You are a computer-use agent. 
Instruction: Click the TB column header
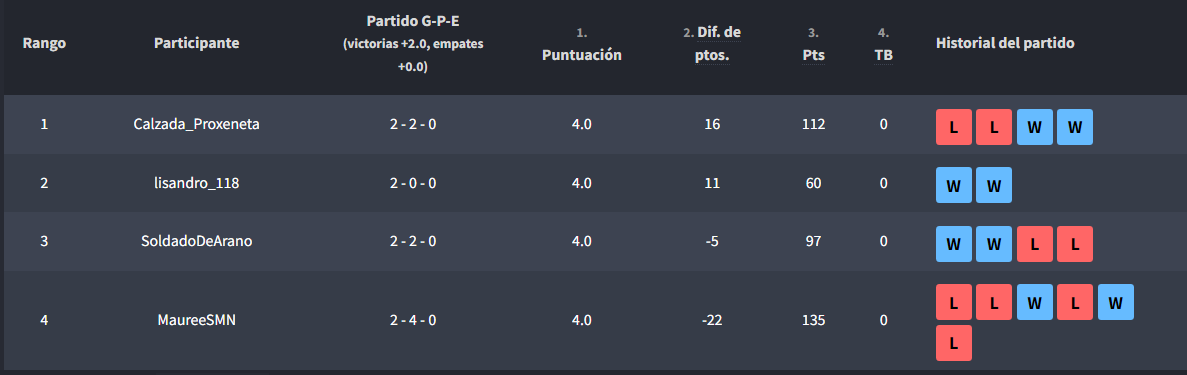click(x=883, y=55)
